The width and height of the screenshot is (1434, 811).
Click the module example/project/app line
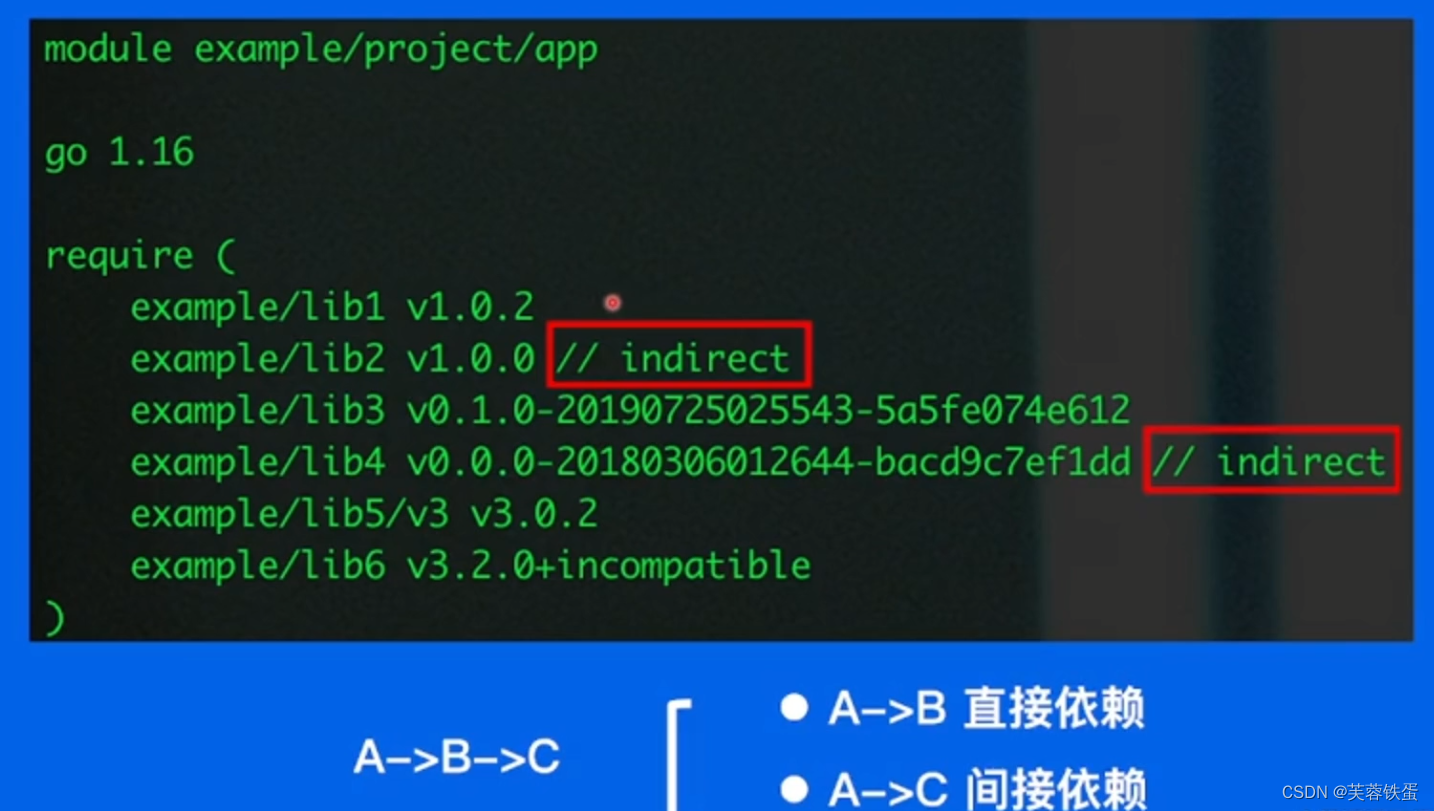click(321, 49)
